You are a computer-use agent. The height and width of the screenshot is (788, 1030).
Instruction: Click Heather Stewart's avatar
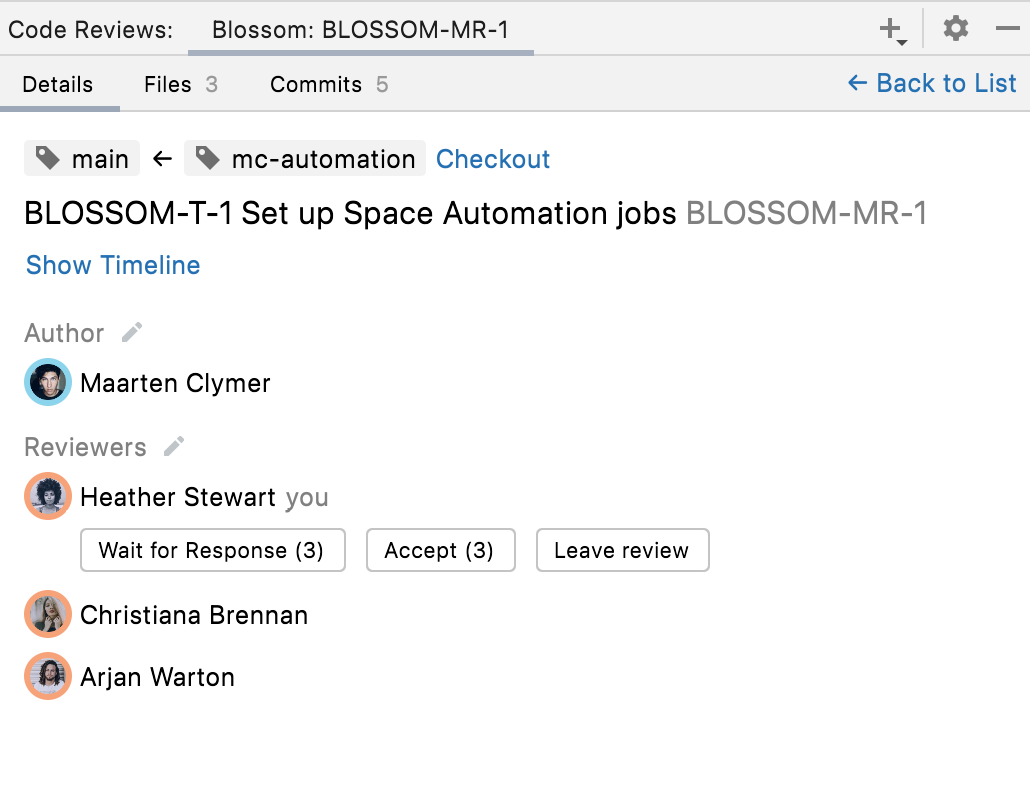[48, 497]
